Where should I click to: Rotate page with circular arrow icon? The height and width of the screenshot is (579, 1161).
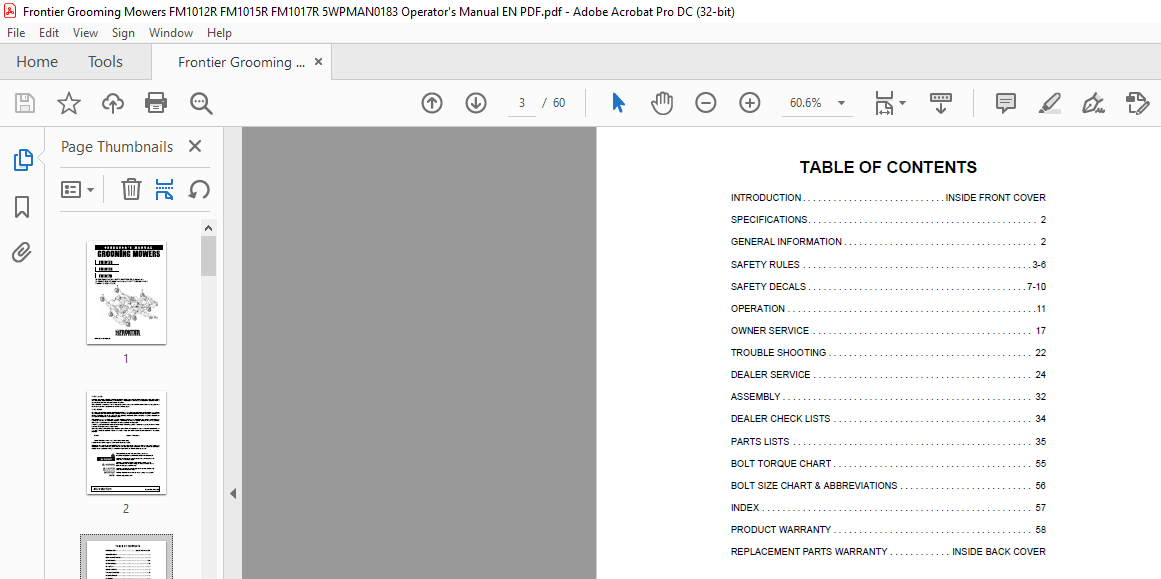pyautogui.click(x=198, y=190)
